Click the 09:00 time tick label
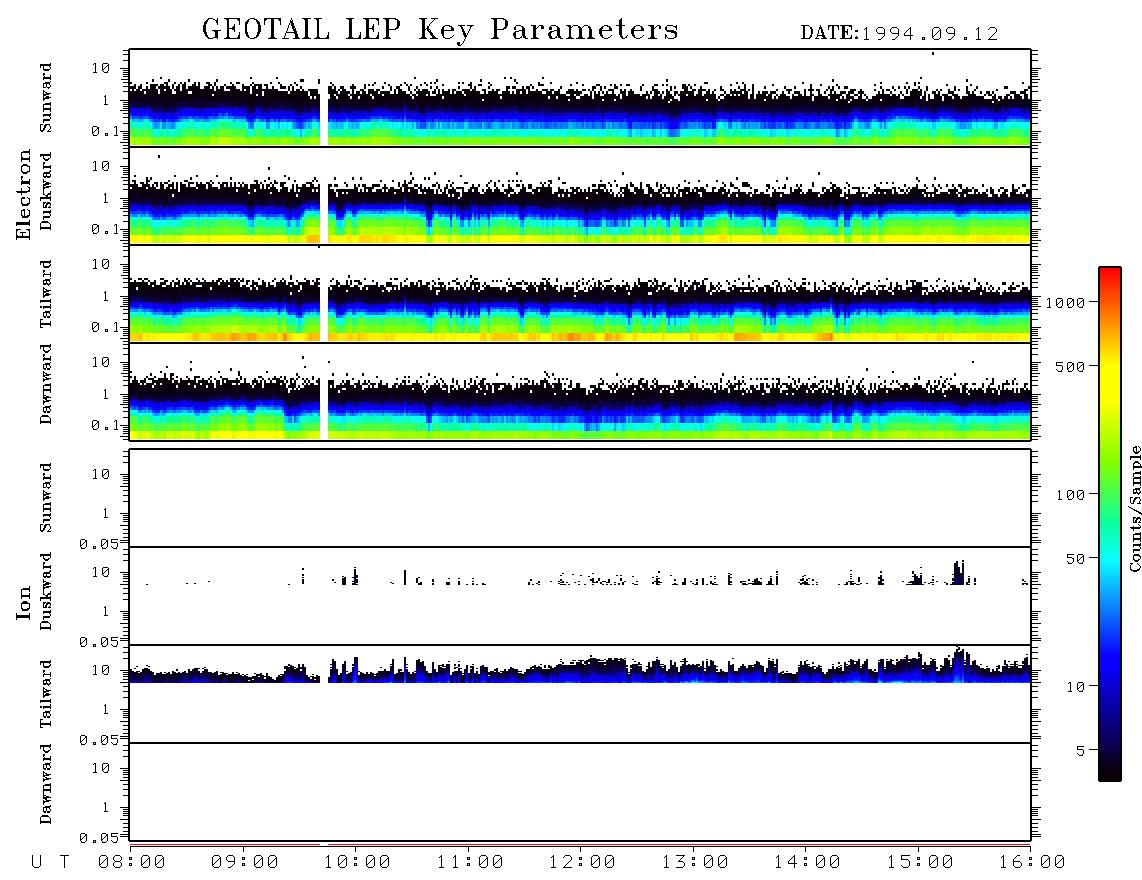The height and width of the screenshot is (880, 1142). pos(245,863)
